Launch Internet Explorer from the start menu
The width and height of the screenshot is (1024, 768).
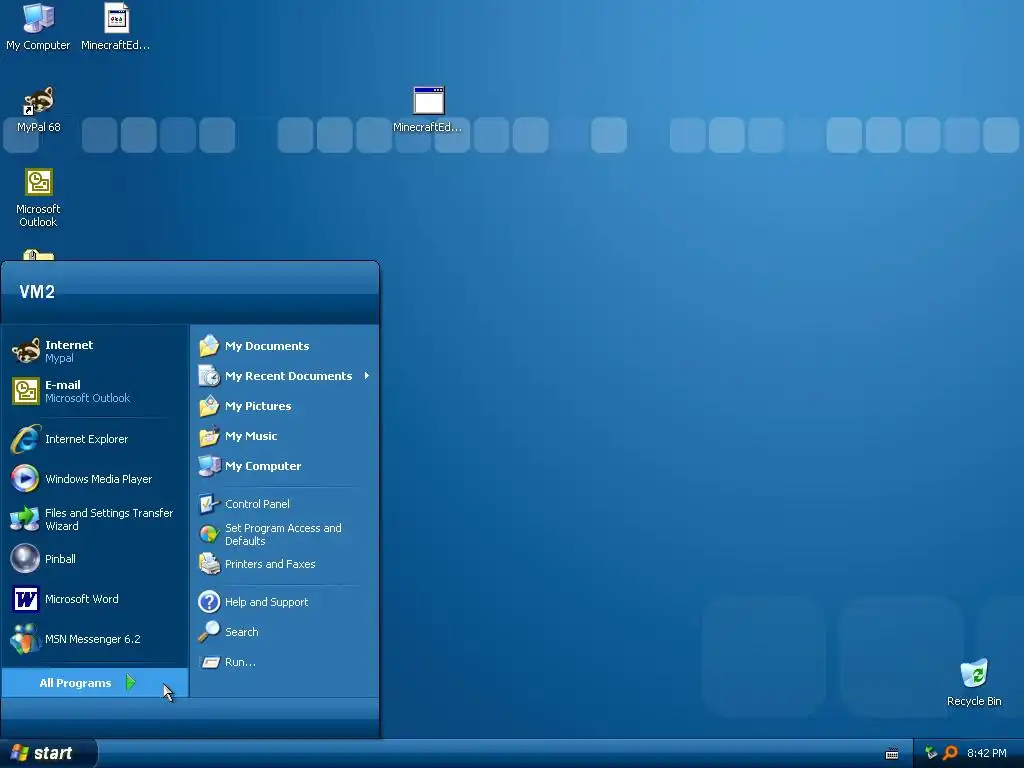click(95, 439)
